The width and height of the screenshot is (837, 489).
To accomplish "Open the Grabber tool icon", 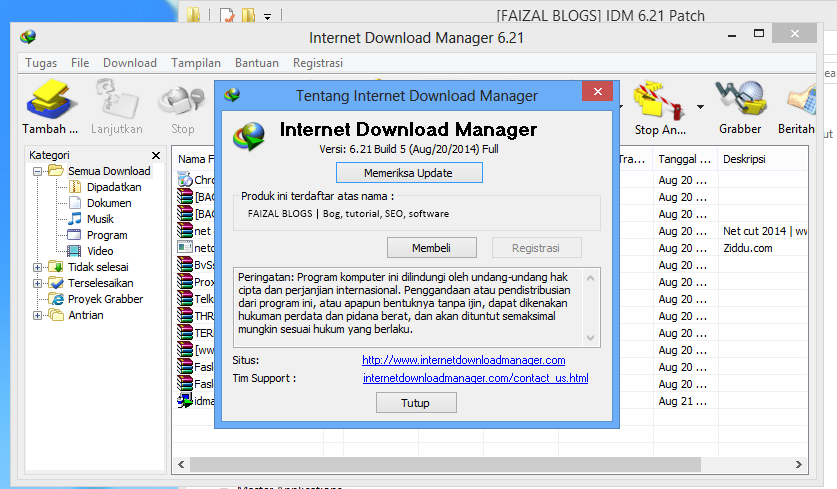I will tap(740, 98).
